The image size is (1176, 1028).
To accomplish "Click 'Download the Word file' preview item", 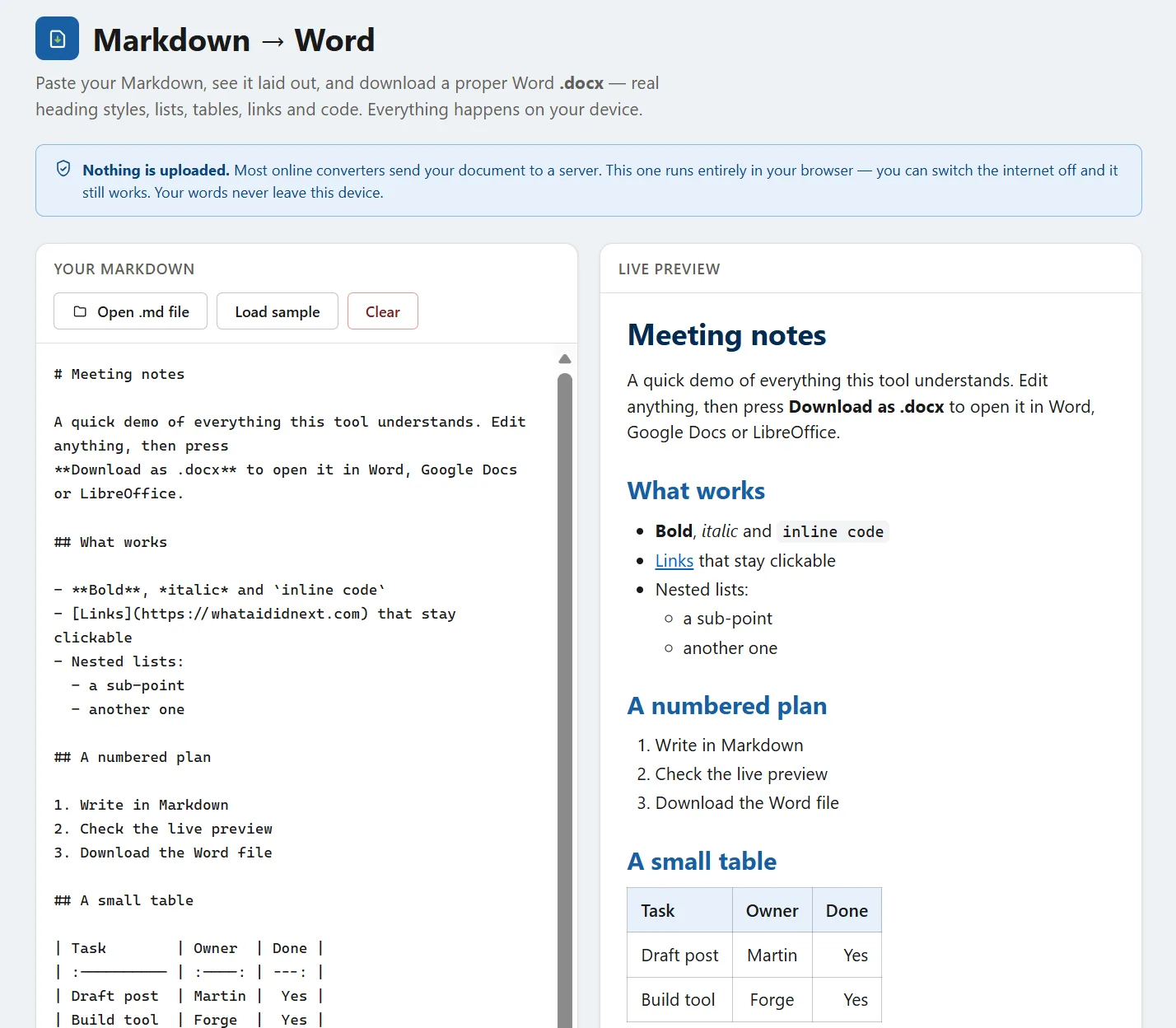I will 747,803.
